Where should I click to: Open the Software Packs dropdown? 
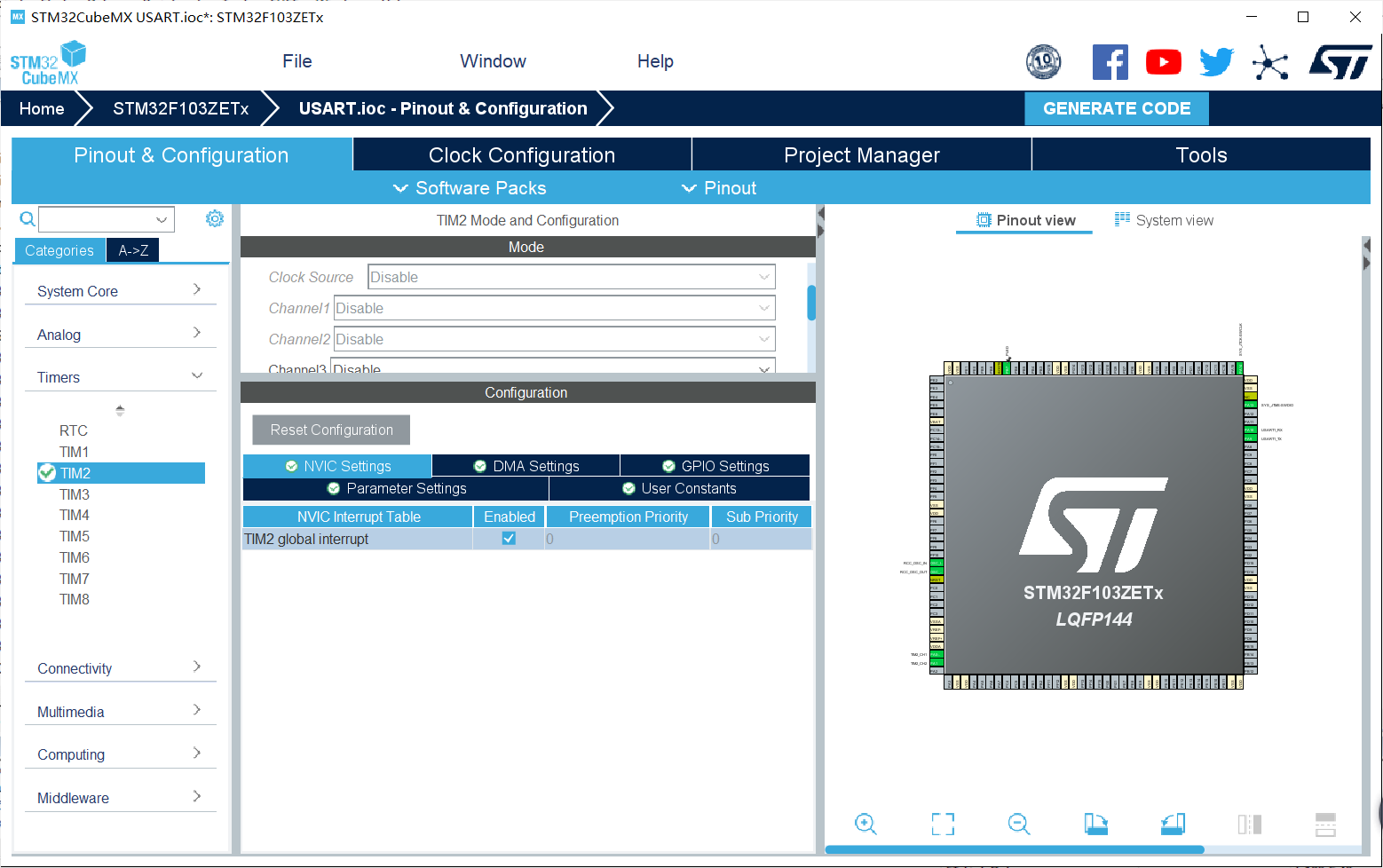[470, 188]
